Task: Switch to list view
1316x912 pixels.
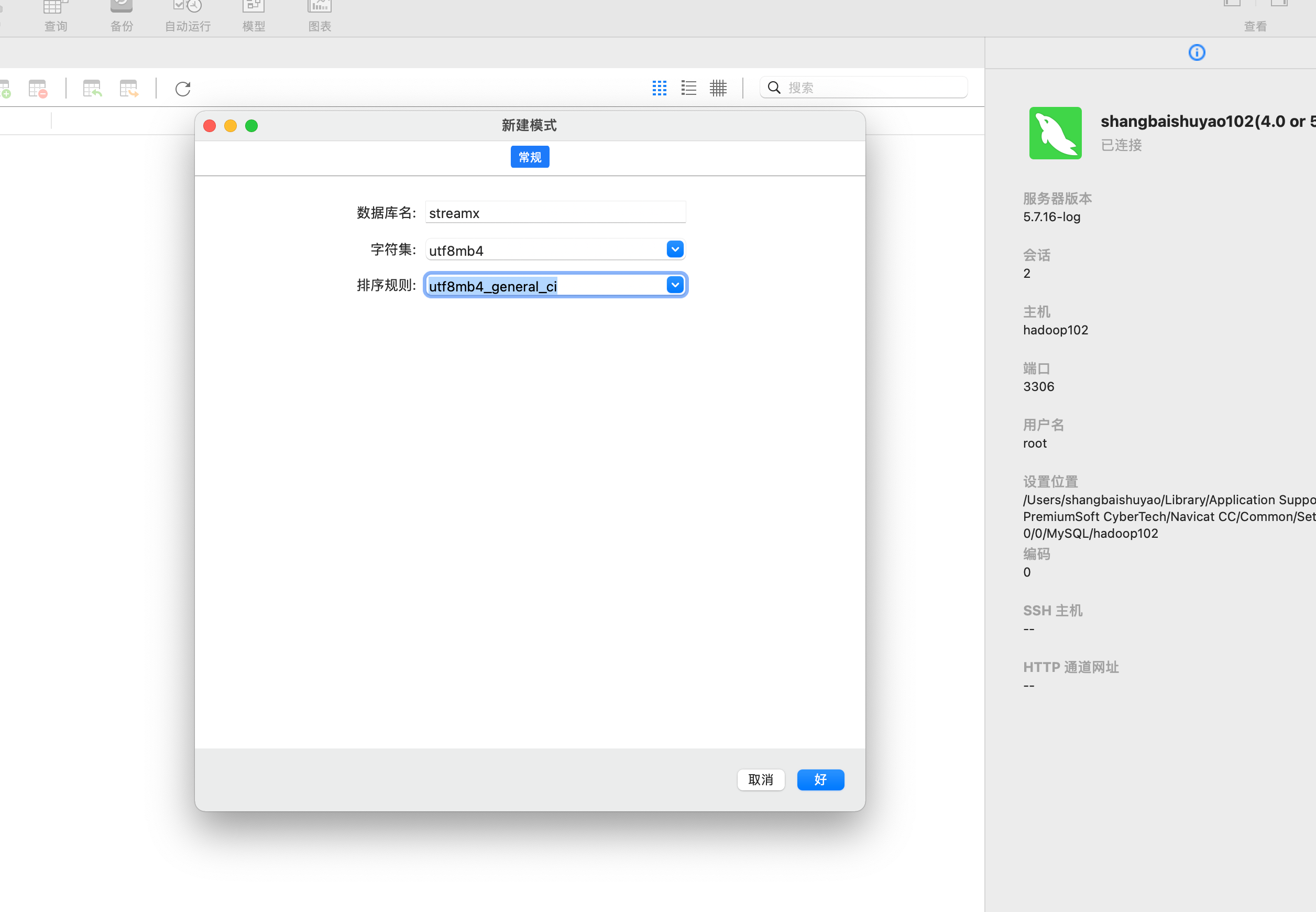Action: (x=689, y=88)
